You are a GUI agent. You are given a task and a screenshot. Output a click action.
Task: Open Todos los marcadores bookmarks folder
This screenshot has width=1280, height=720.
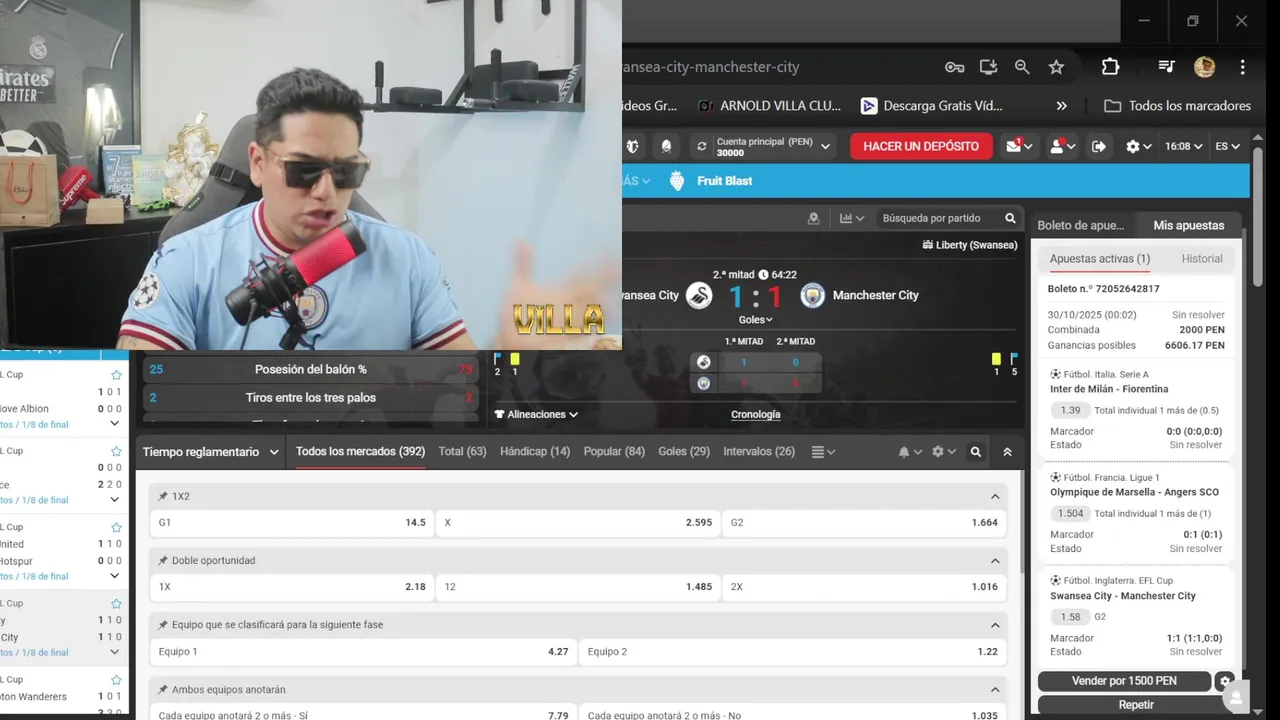[x=1177, y=106]
